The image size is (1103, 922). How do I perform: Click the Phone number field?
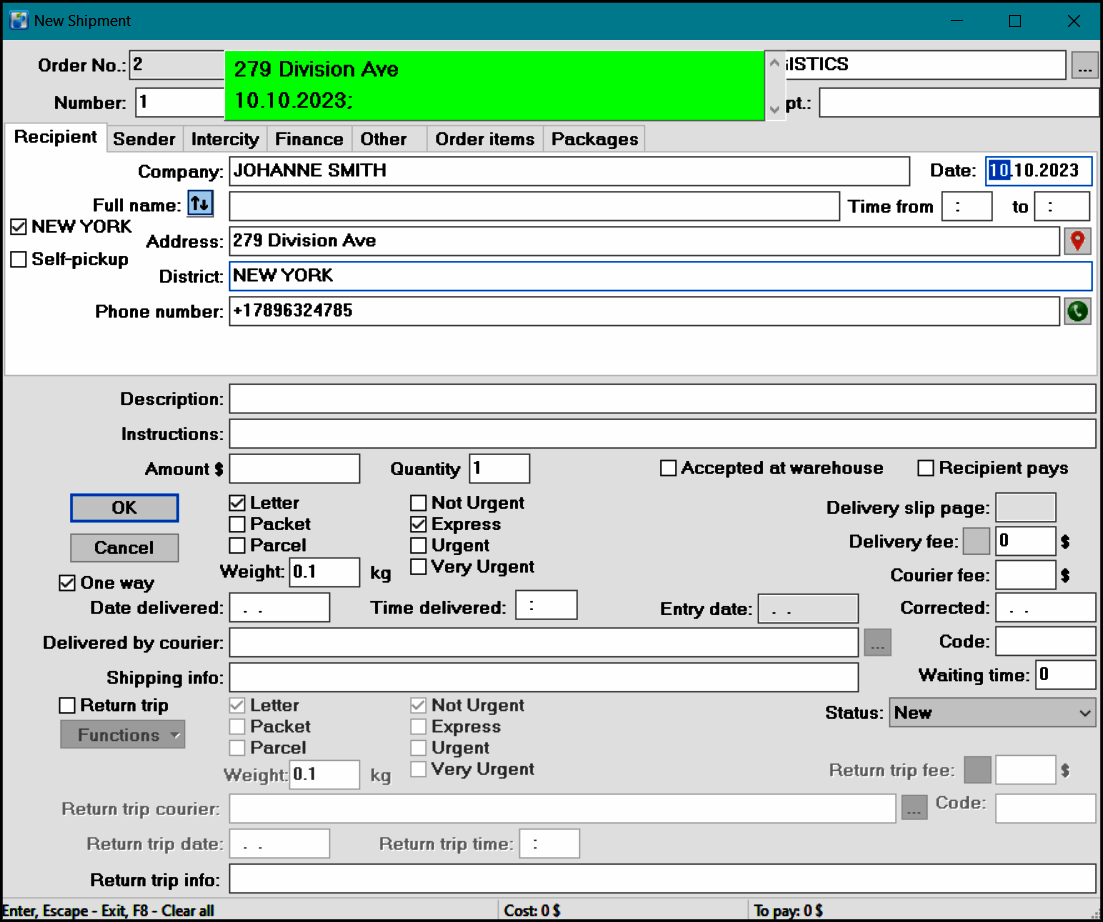(x=644, y=312)
